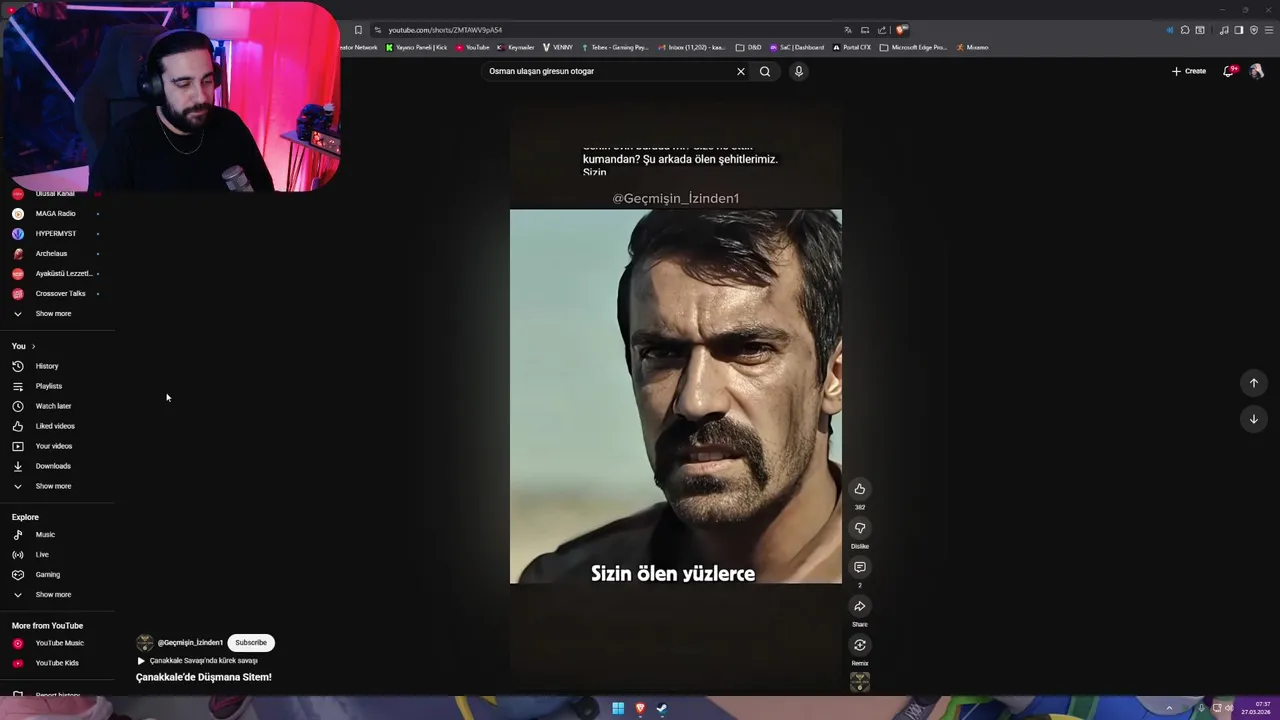The width and height of the screenshot is (1280, 720).
Task: Open Keymailer bookmark
Action: tap(516, 47)
